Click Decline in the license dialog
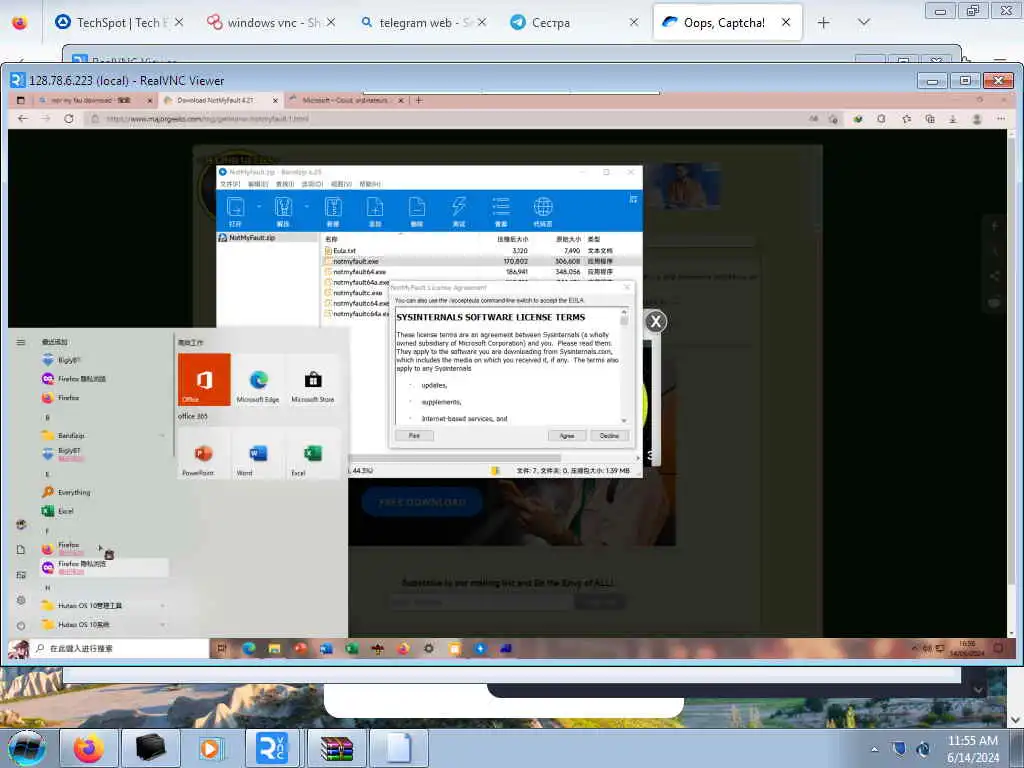This screenshot has height=768, width=1024. [x=609, y=436]
